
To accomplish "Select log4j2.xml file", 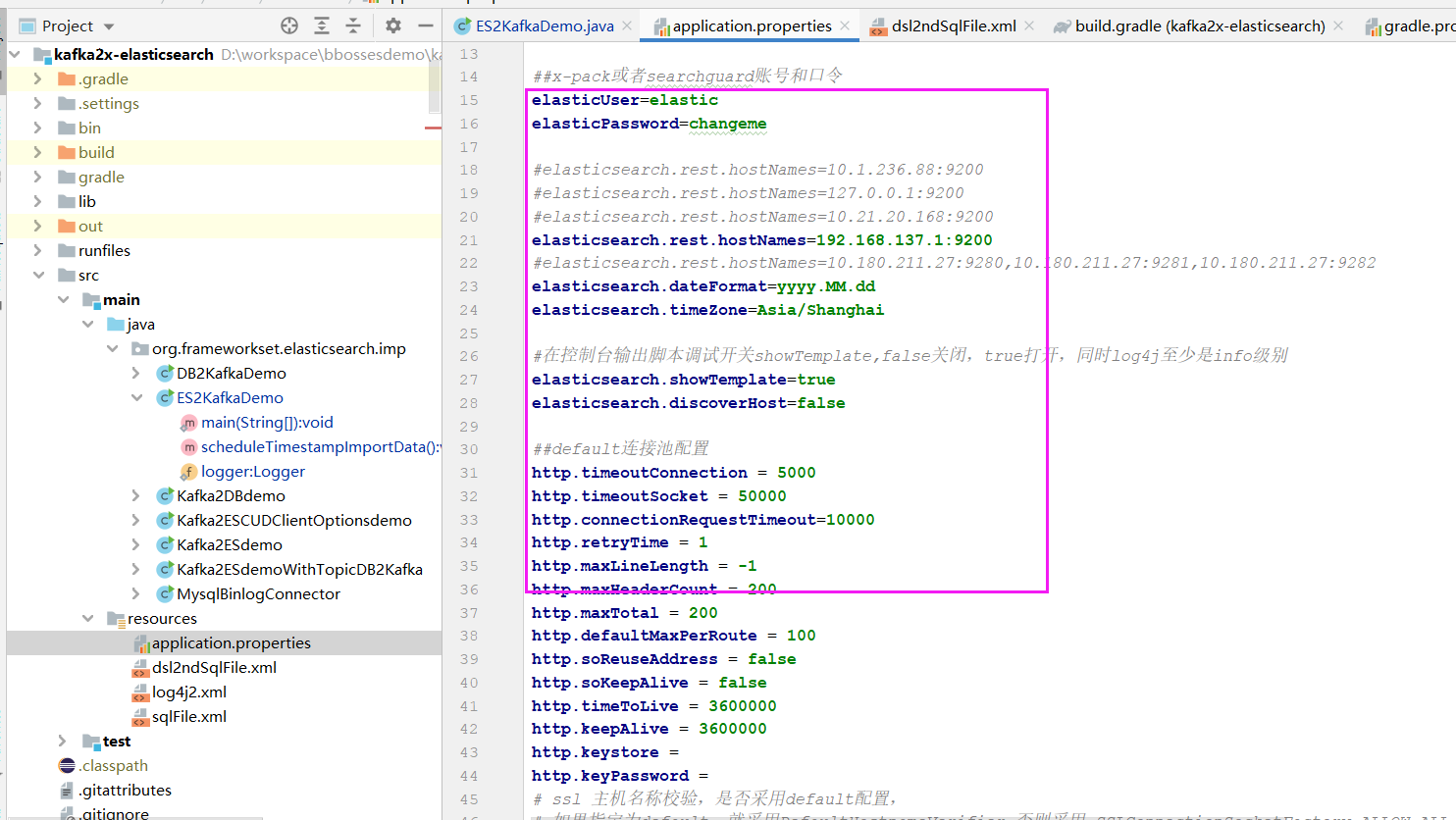I will pos(188,692).
